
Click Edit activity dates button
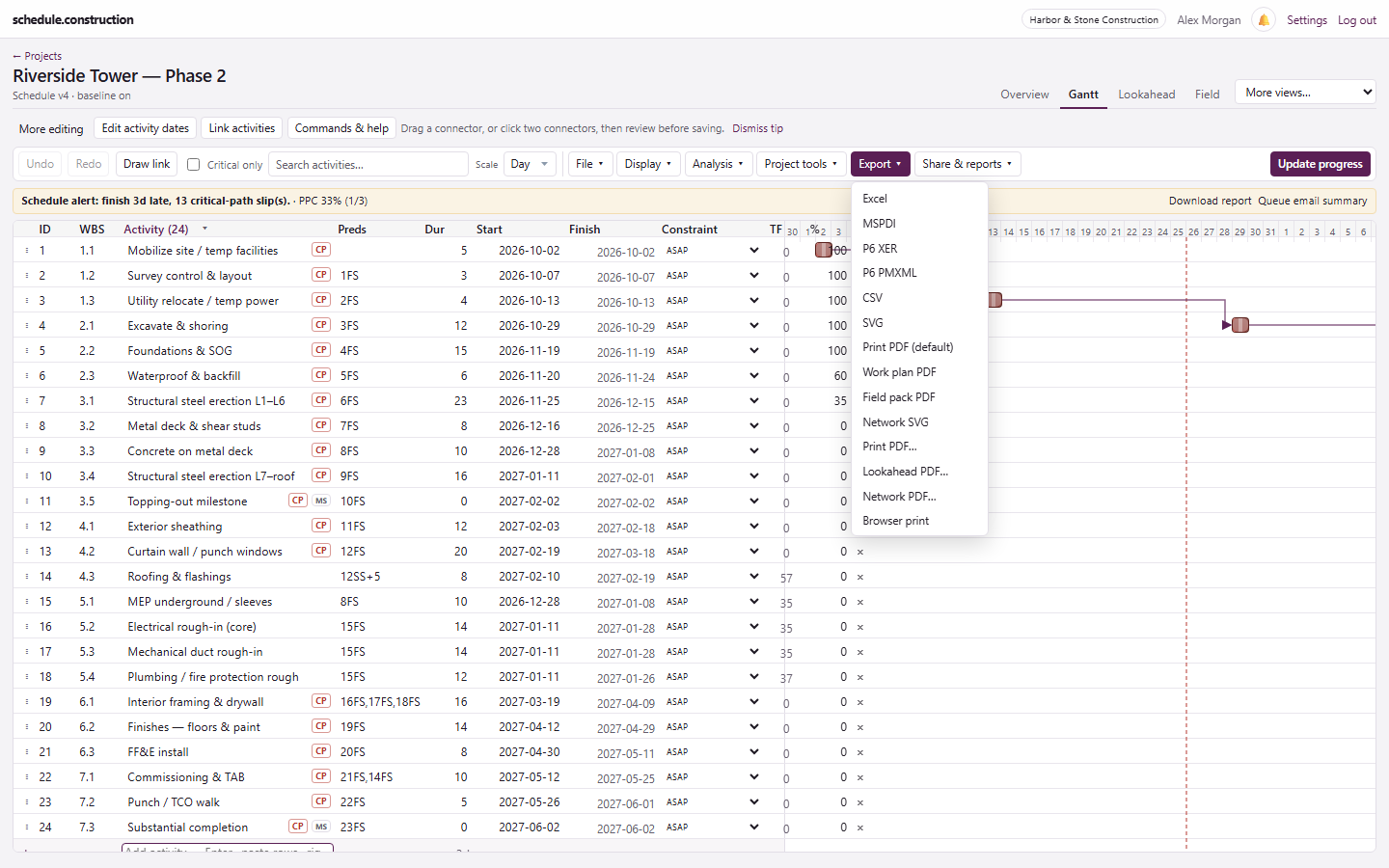(x=146, y=128)
